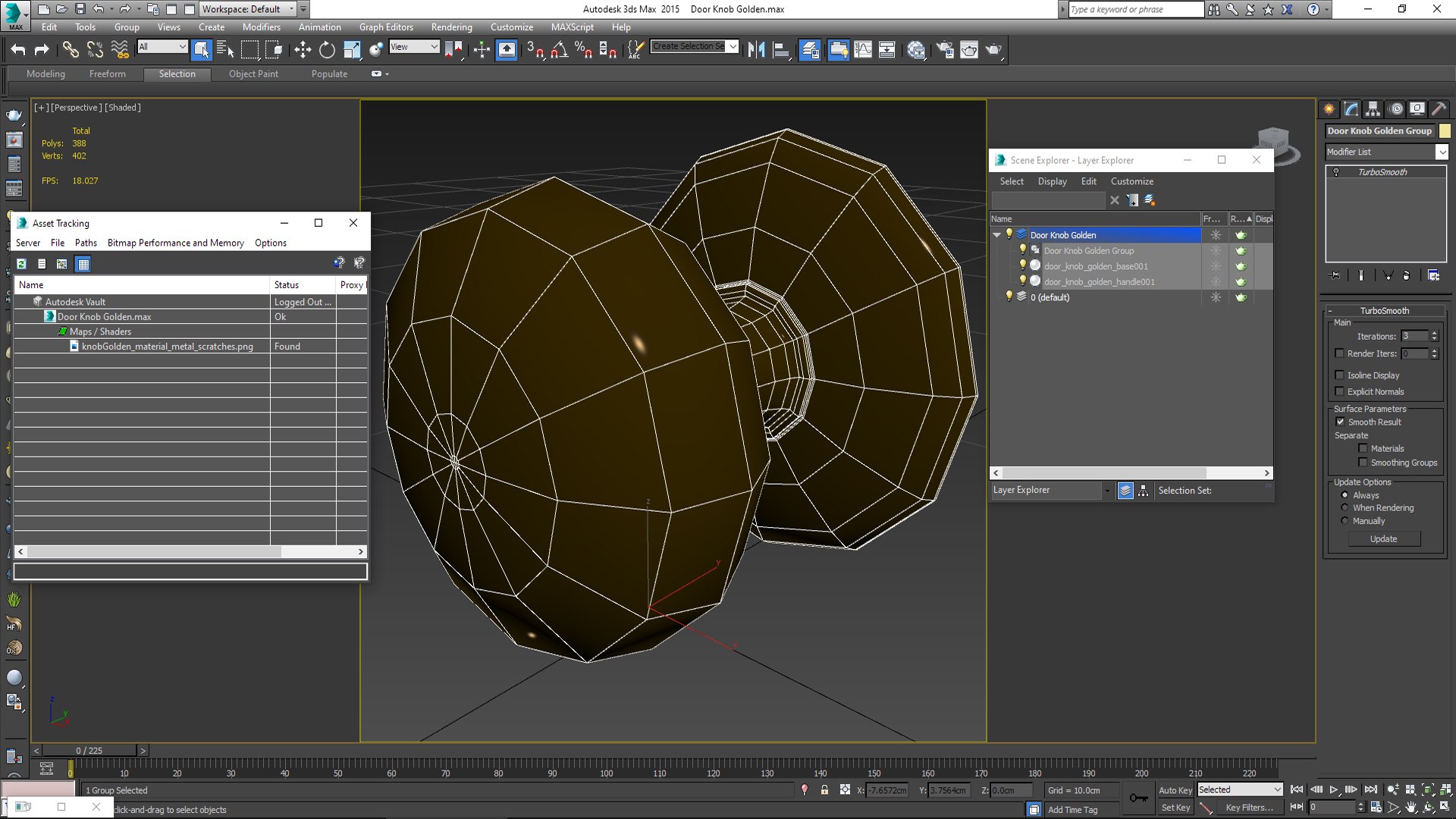Activate the Rotate tool
1456x819 pixels.
[327, 50]
